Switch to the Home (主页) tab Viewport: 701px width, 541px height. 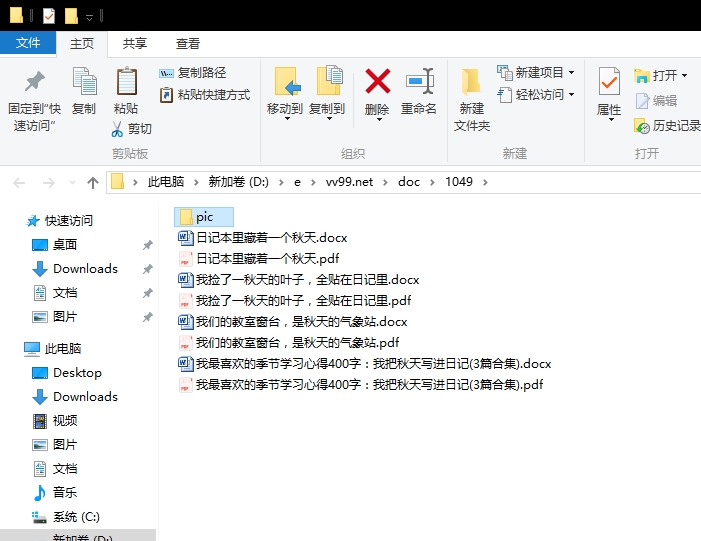[82, 43]
